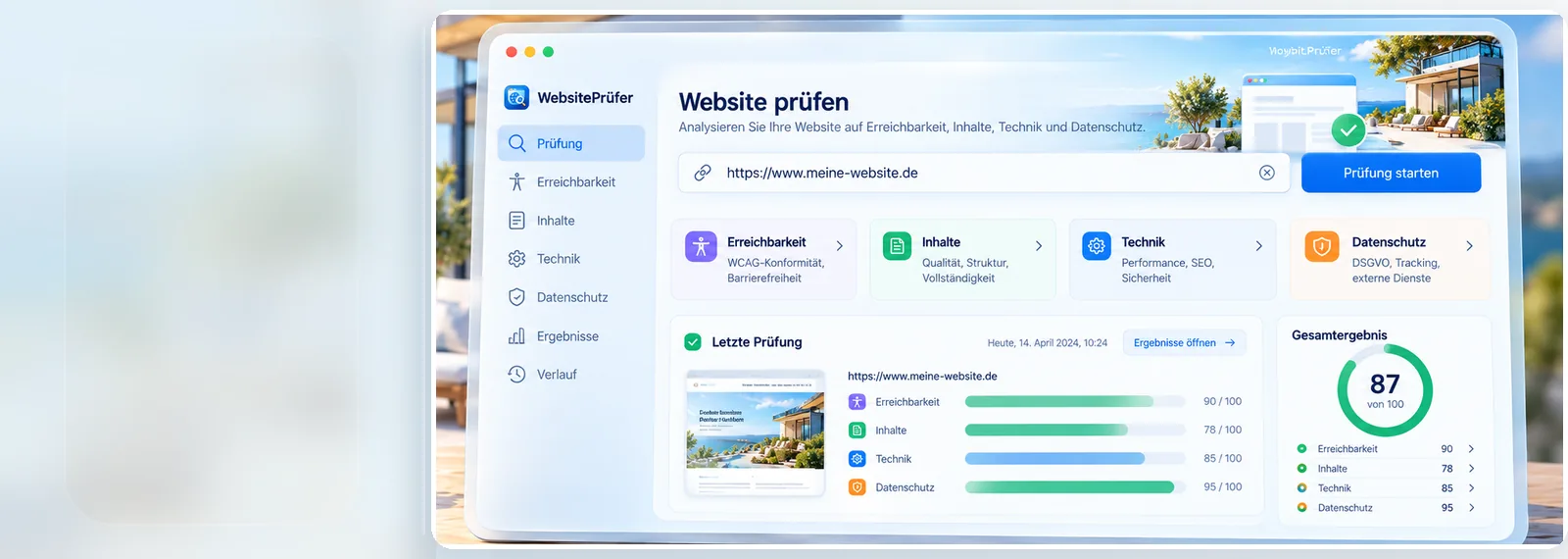The width and height of the screenshot is (1568, 559).
Task: Click the Erreichbarkeit result row icon
Action: 857,402
